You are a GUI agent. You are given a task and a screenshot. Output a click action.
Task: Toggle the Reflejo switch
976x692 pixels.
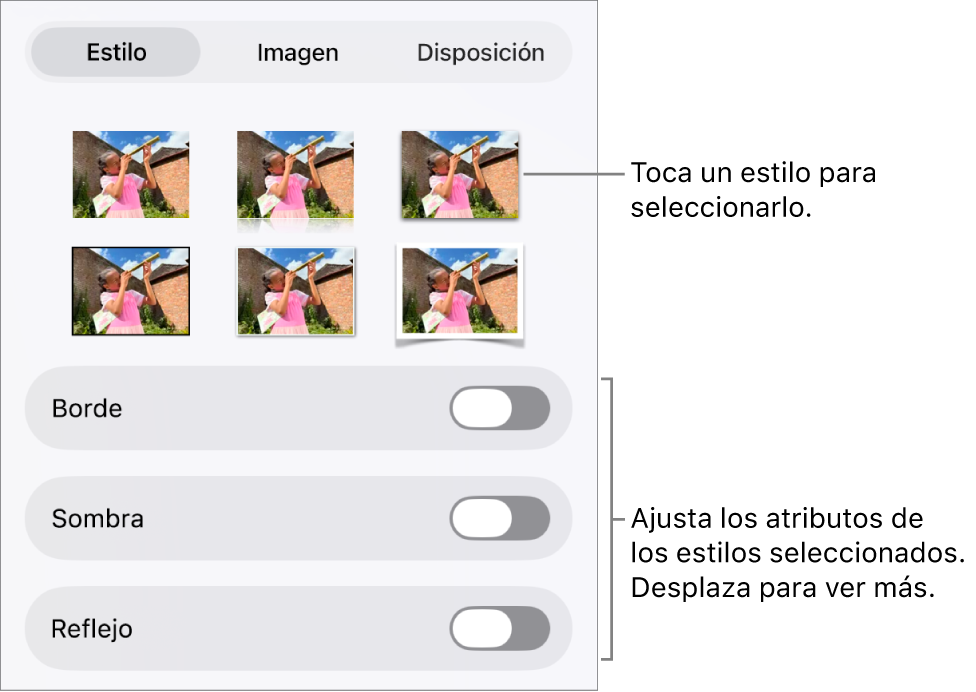click(500, 629)
